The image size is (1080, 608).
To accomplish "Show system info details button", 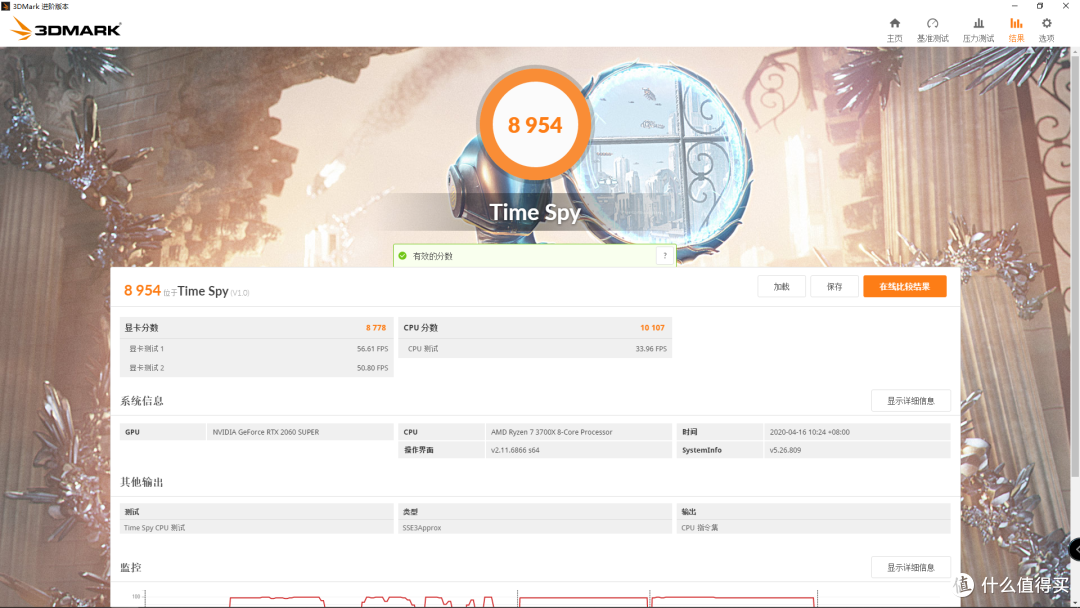I will (911, 401).
